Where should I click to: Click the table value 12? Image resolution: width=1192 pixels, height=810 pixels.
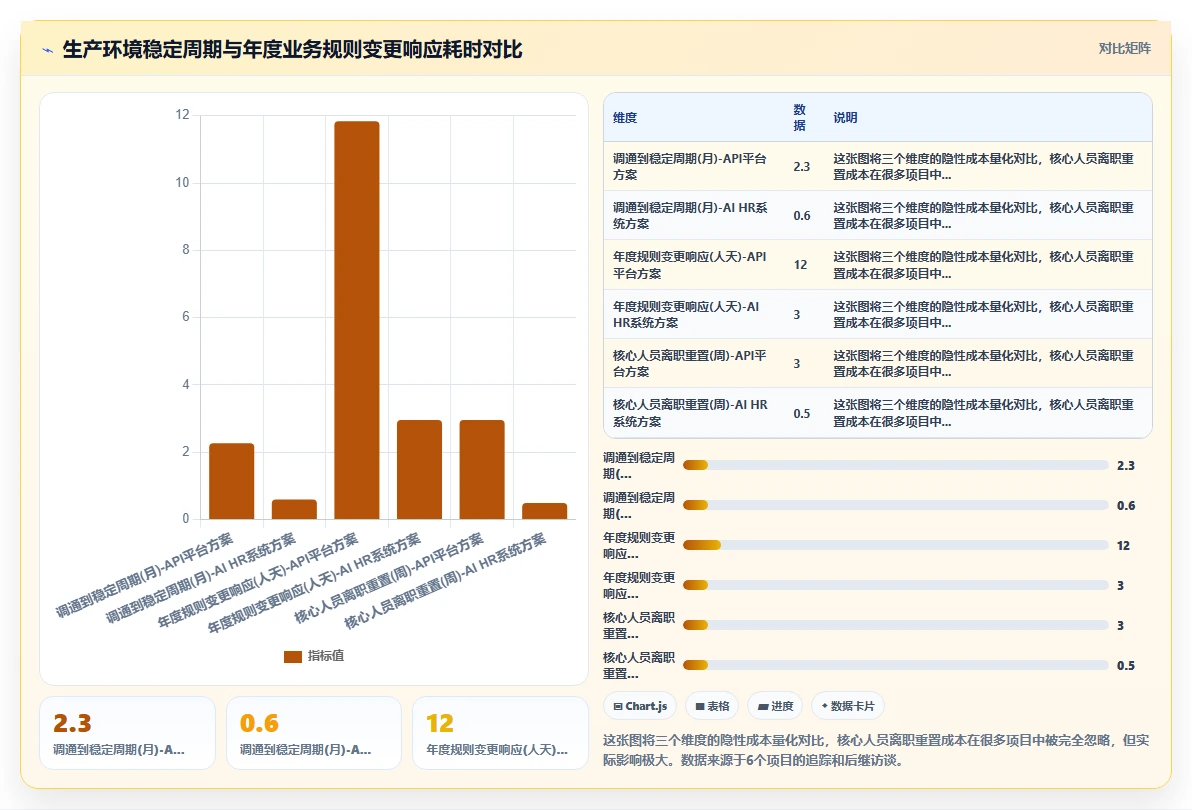pyautogui.click(x=800, y=265)
